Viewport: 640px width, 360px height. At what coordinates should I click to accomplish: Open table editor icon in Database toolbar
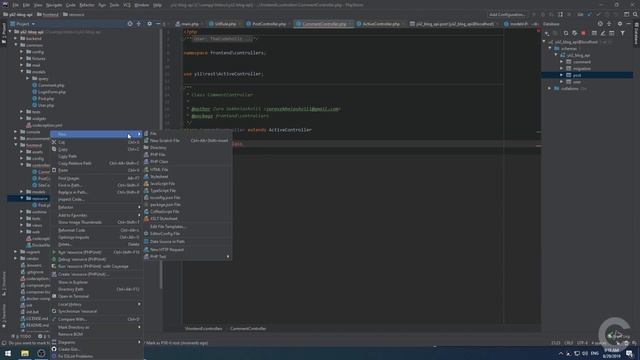[x=594, y=33]
